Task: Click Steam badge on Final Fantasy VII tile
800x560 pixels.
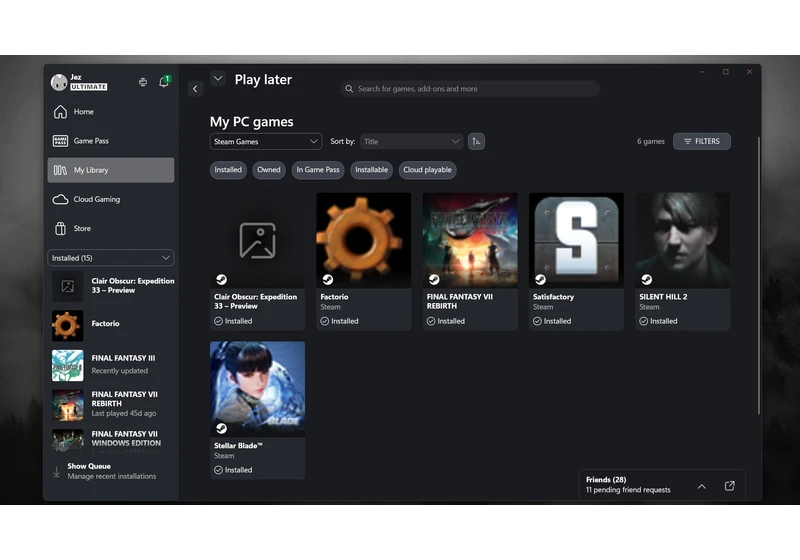Action: coord(434,279)
